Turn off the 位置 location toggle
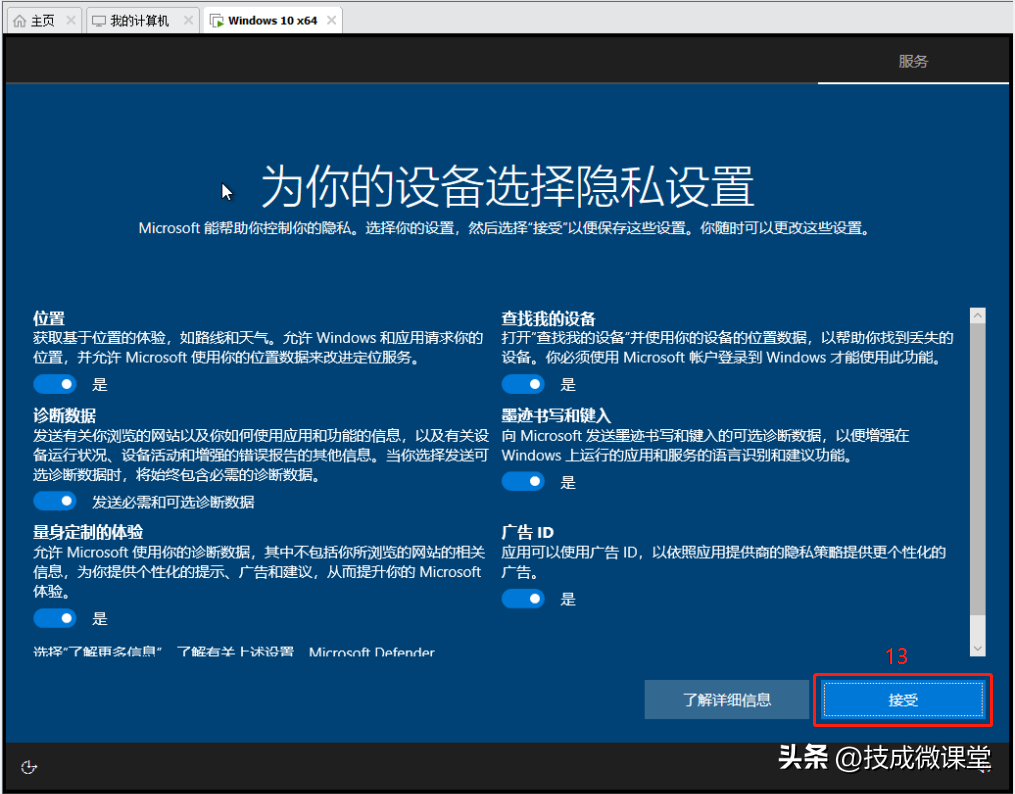Screen dimensions: 1015x794 pos(55,384)
